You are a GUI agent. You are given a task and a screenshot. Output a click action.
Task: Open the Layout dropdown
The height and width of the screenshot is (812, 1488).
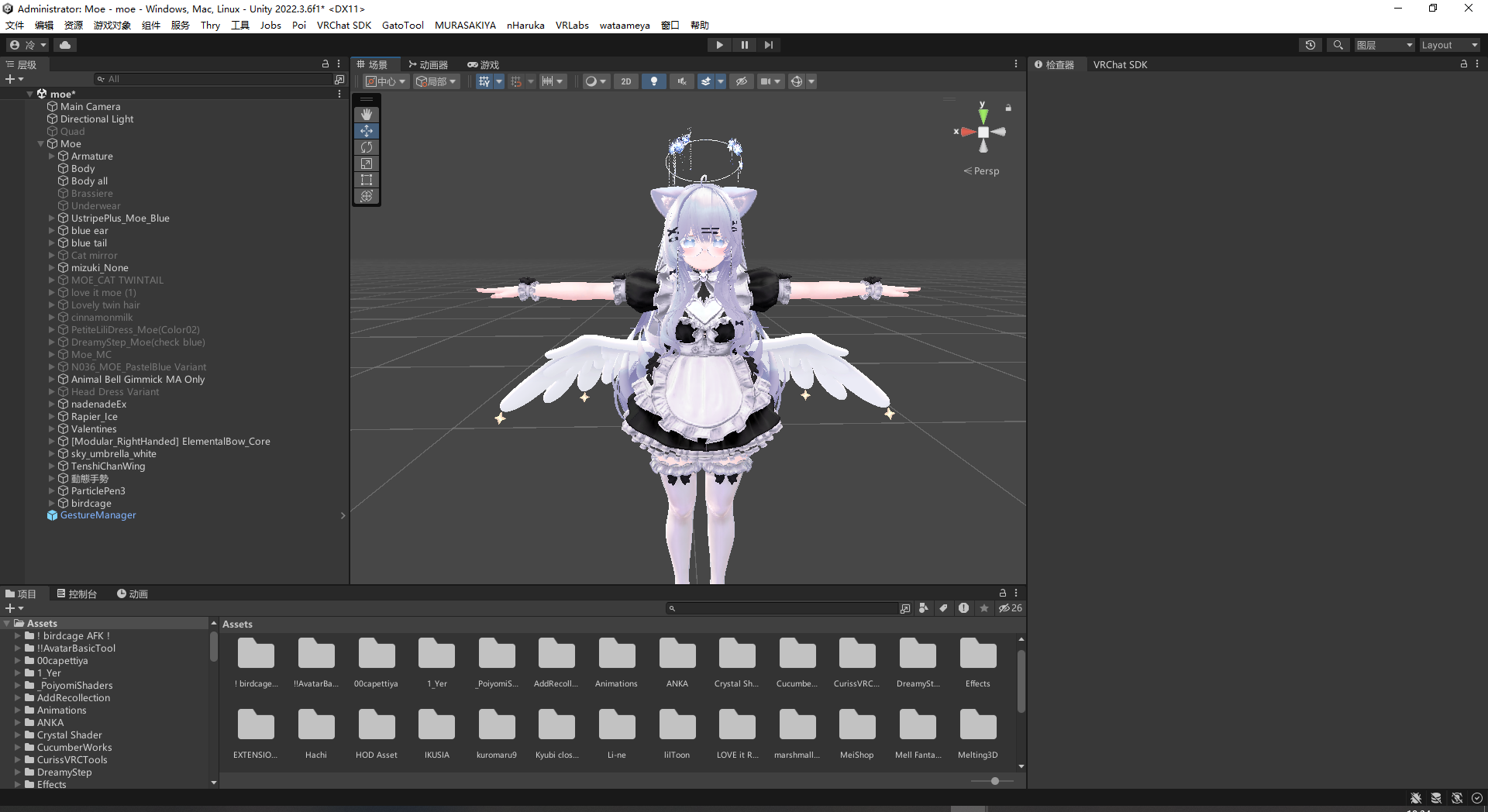tap(1449, 45)
